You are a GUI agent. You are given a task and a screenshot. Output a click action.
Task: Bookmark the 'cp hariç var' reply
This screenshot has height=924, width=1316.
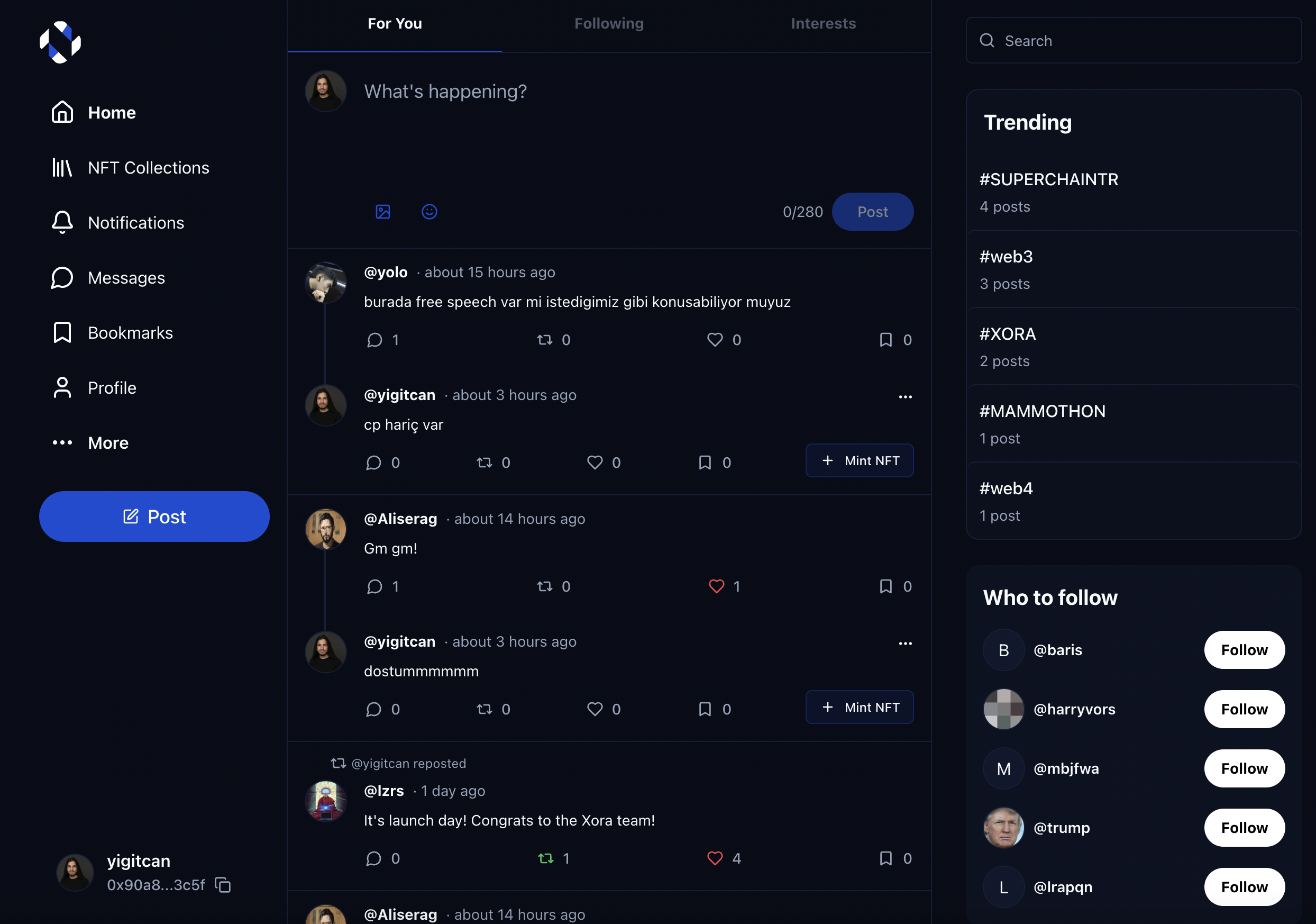pyautogui.click(x=705, y=463)
